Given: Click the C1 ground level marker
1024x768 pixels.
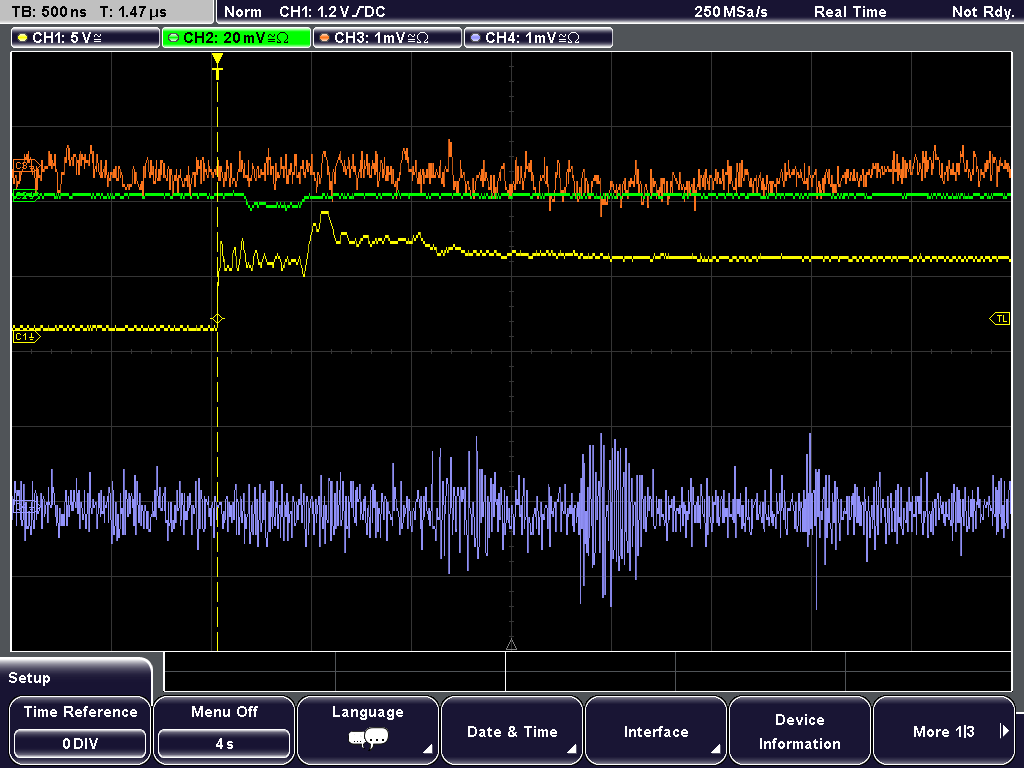Looking at the screenshot, I should click(26, 337).
